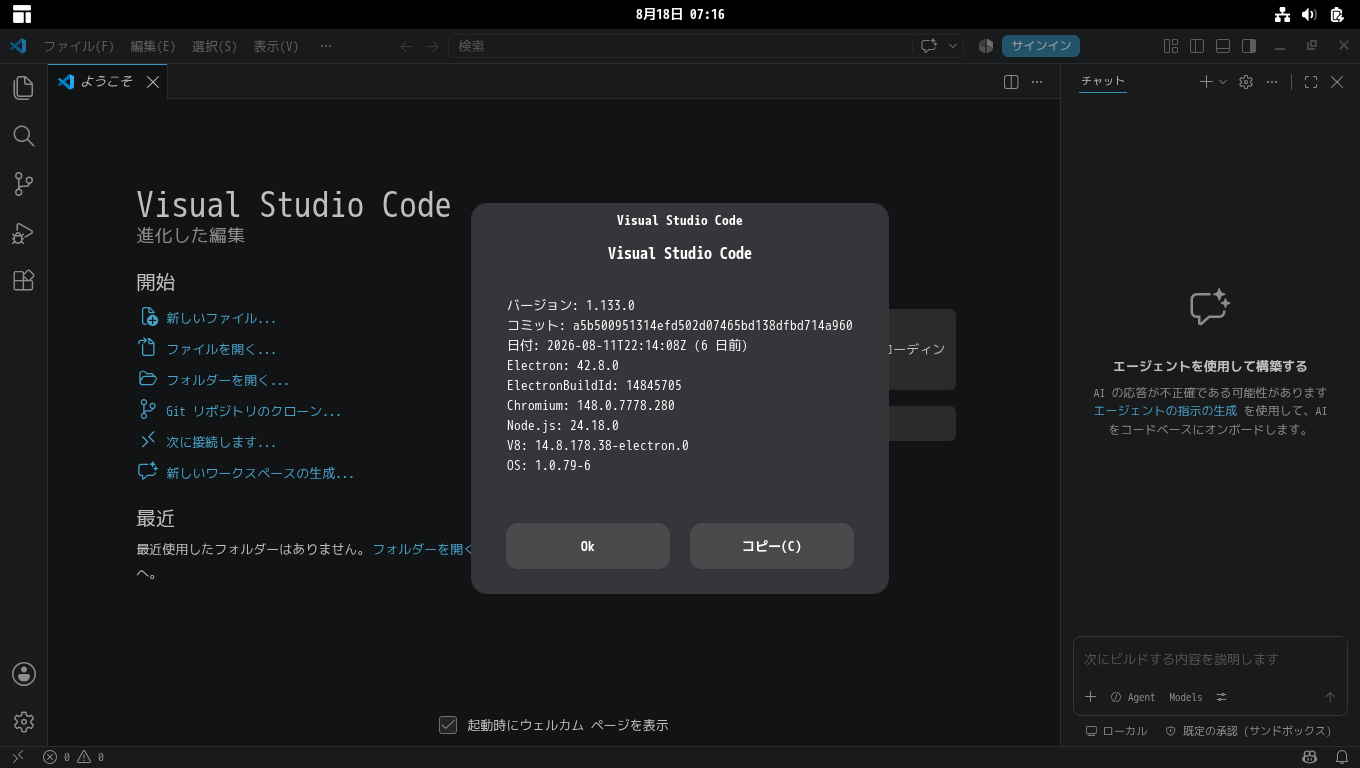Viewport: 1360px width, 768px height.
Task: Open the volume indicator in the top bar
Action: 1310,14
